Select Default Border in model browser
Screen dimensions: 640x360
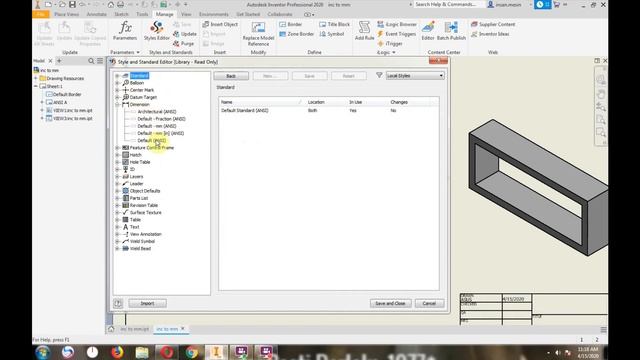coord(67,94)
